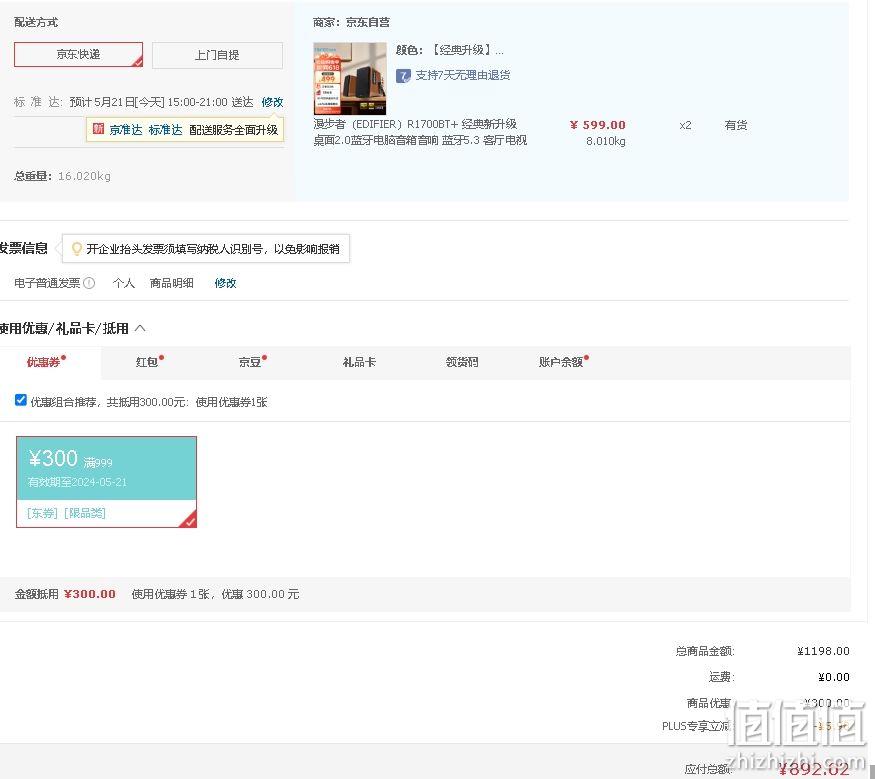Open the 京准达 service link
Viewport: 875px width, 779px height.
[x=126, y=130]
